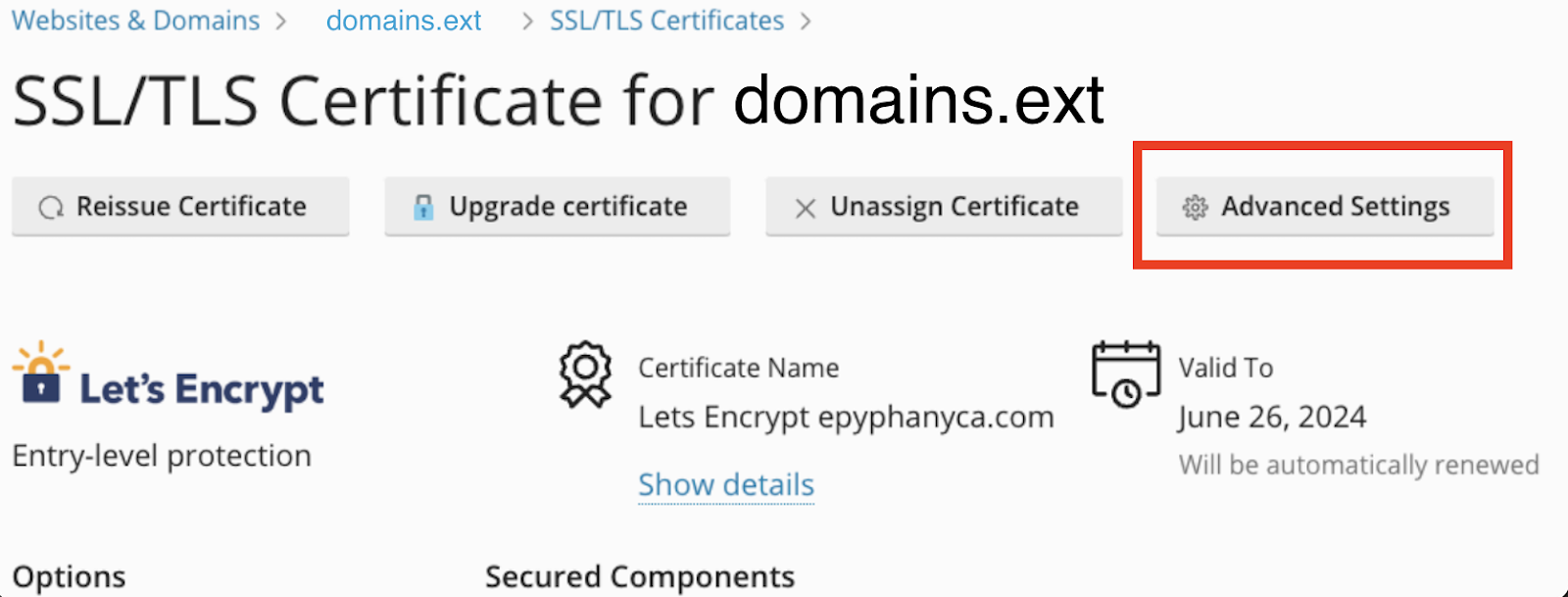Click the 'Certificate Name' label
Image resolution: width=1568 pixels, height=597 pixels.
739,368
